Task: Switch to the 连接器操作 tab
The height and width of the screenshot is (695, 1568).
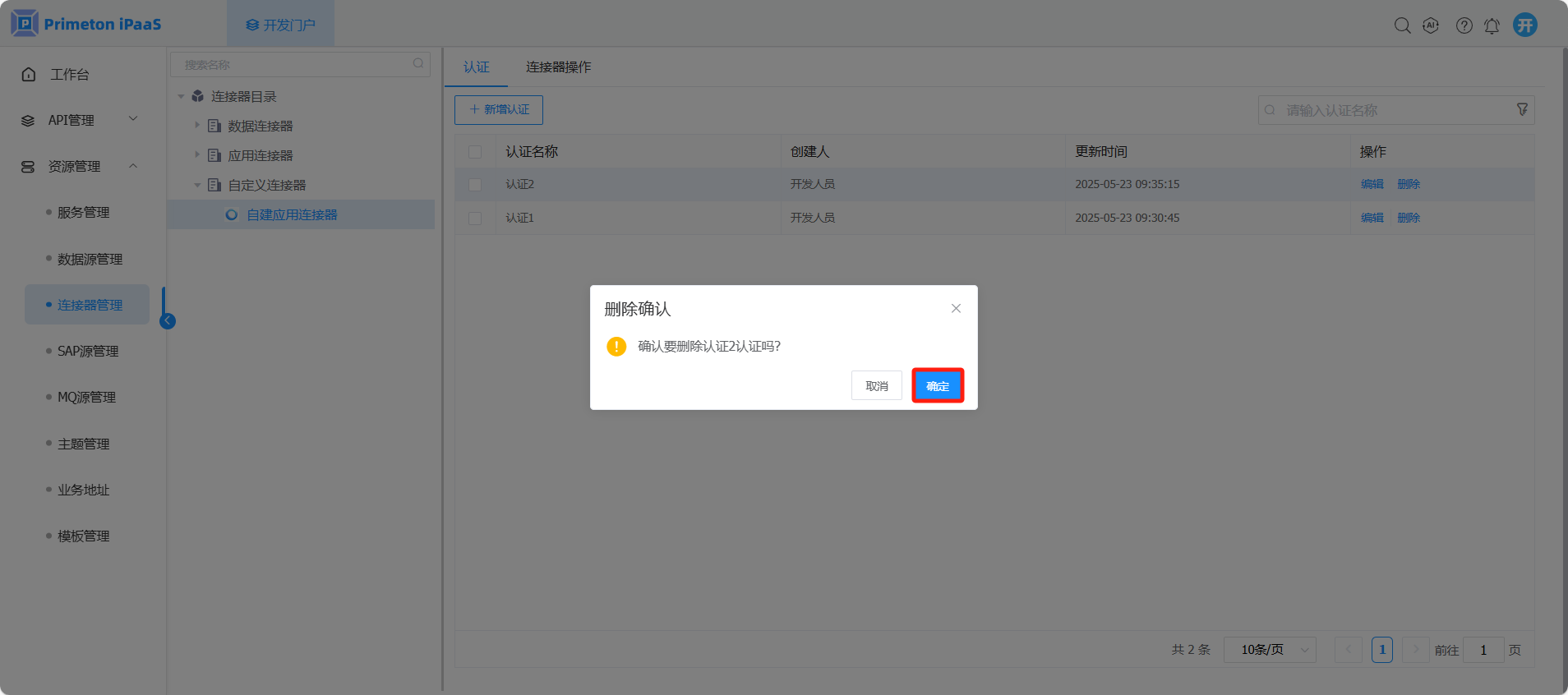Action: click(558, 67)
